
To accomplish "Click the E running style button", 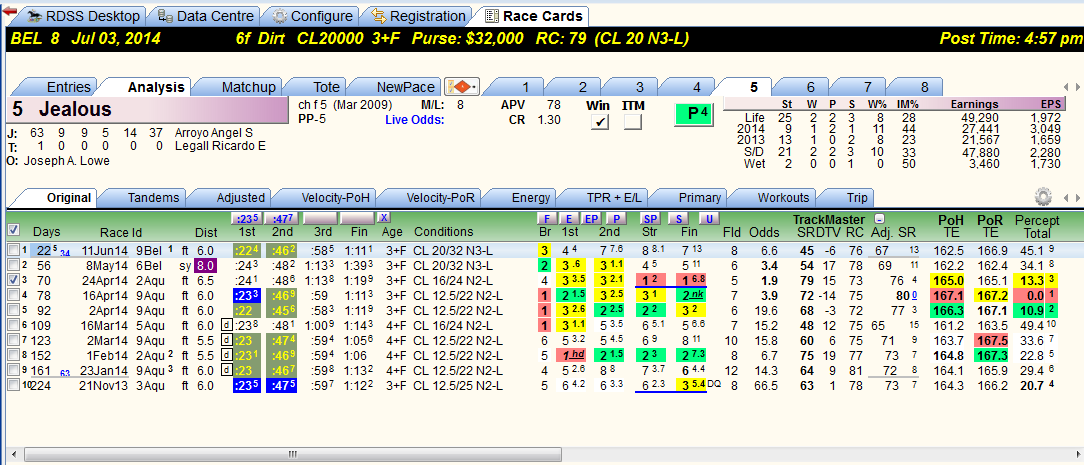I will click(568, 218).
